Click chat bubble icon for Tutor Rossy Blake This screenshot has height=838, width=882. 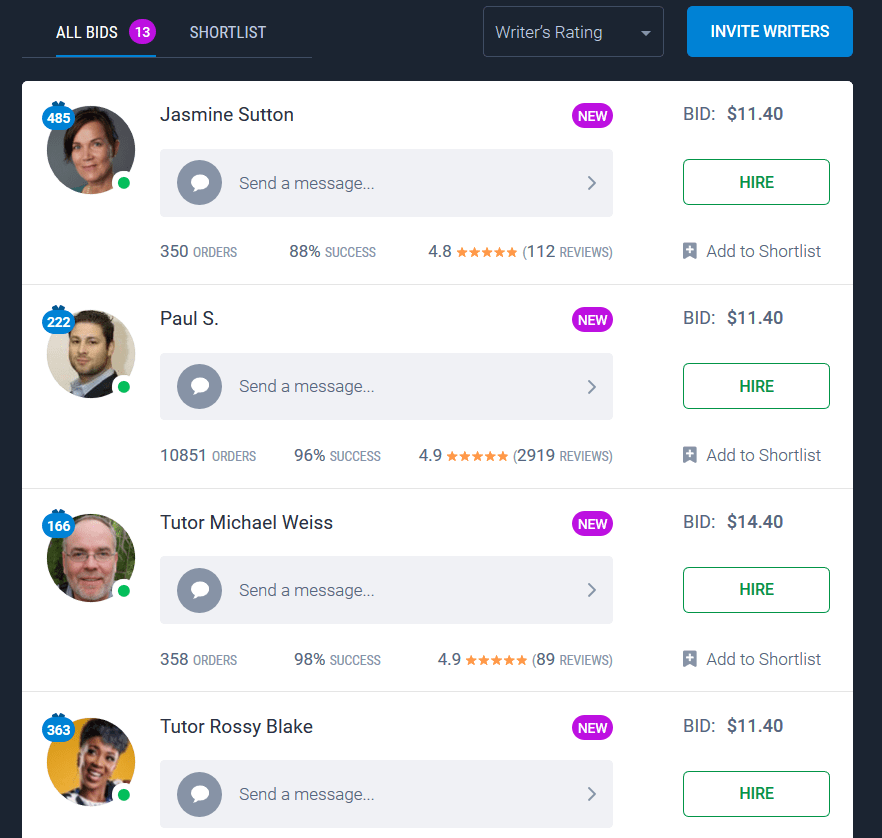tap(199, 794)
